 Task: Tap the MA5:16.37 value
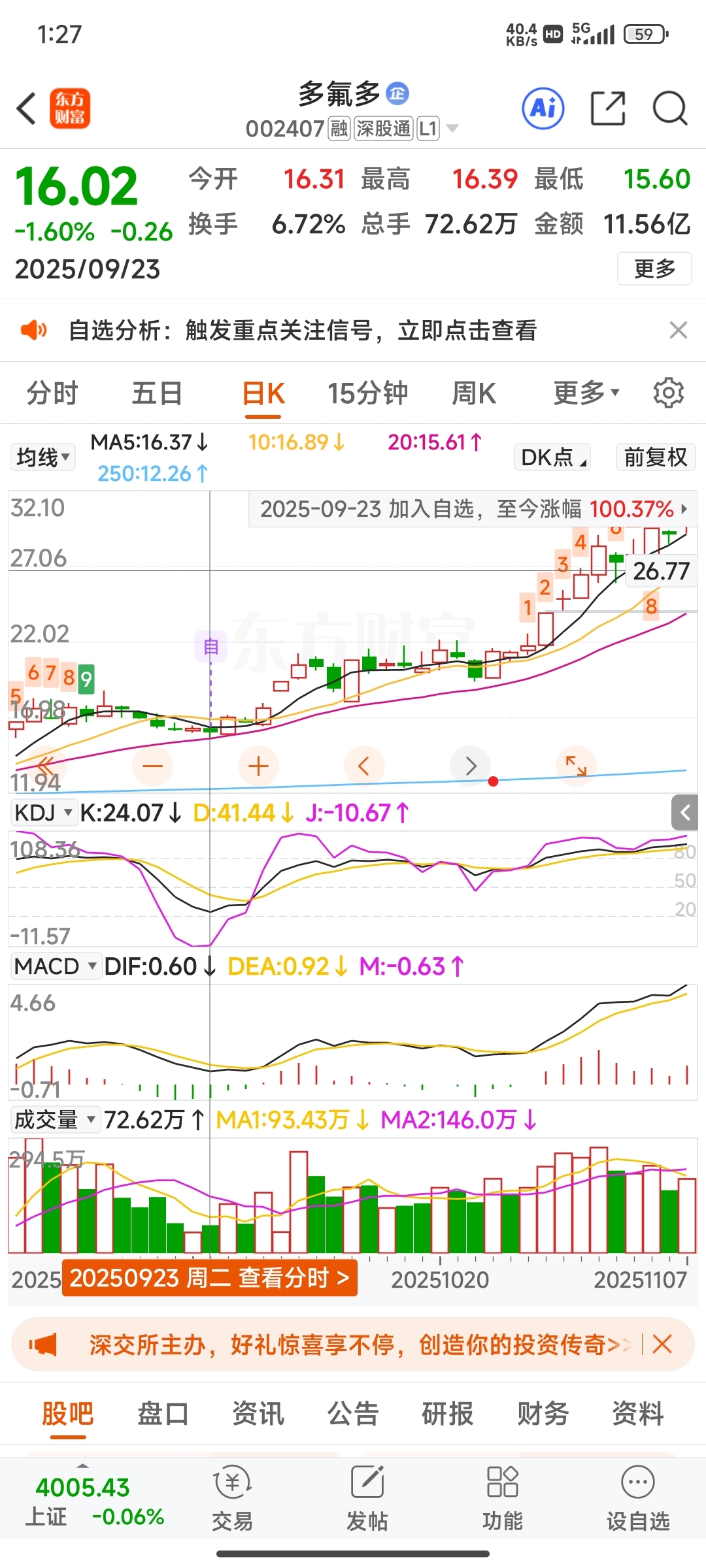tap(150, 442)
